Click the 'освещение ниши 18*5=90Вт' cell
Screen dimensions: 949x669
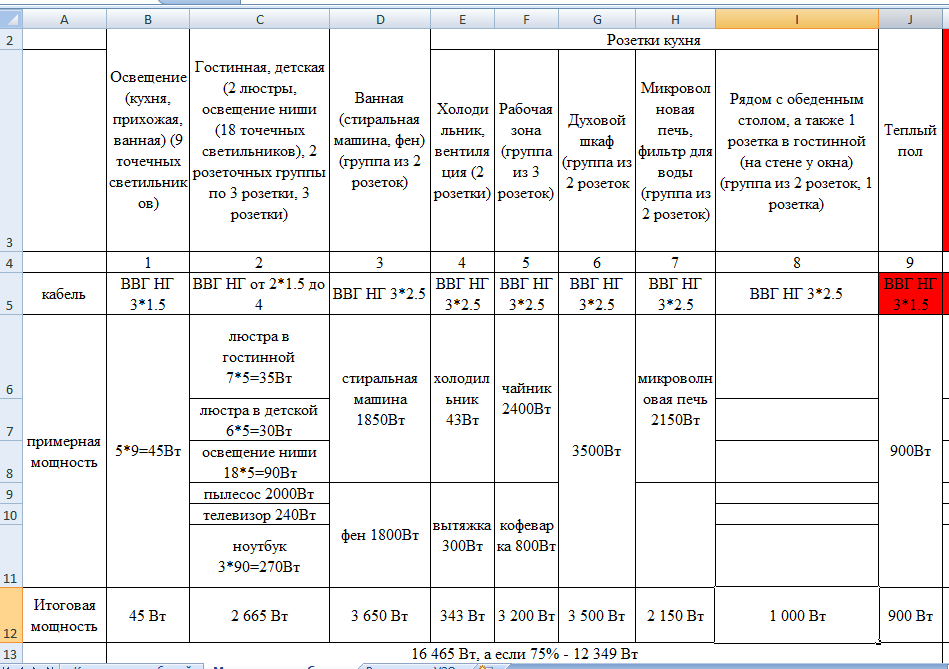point(260,462)
